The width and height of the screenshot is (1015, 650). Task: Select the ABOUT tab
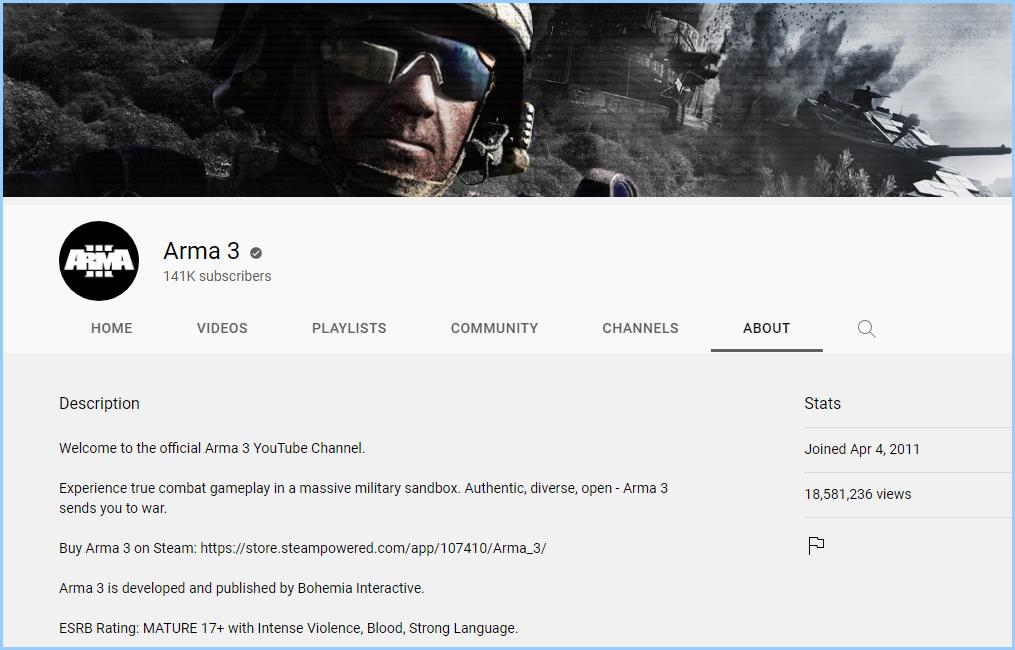(x=766, y=328)
